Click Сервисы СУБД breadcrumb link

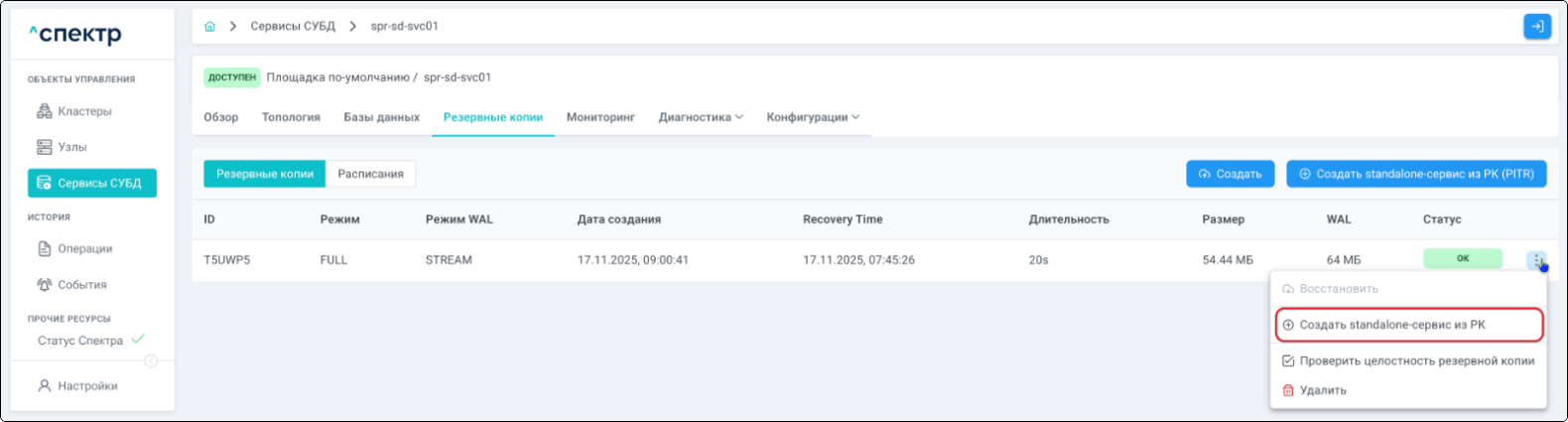[x=293, y=27]
